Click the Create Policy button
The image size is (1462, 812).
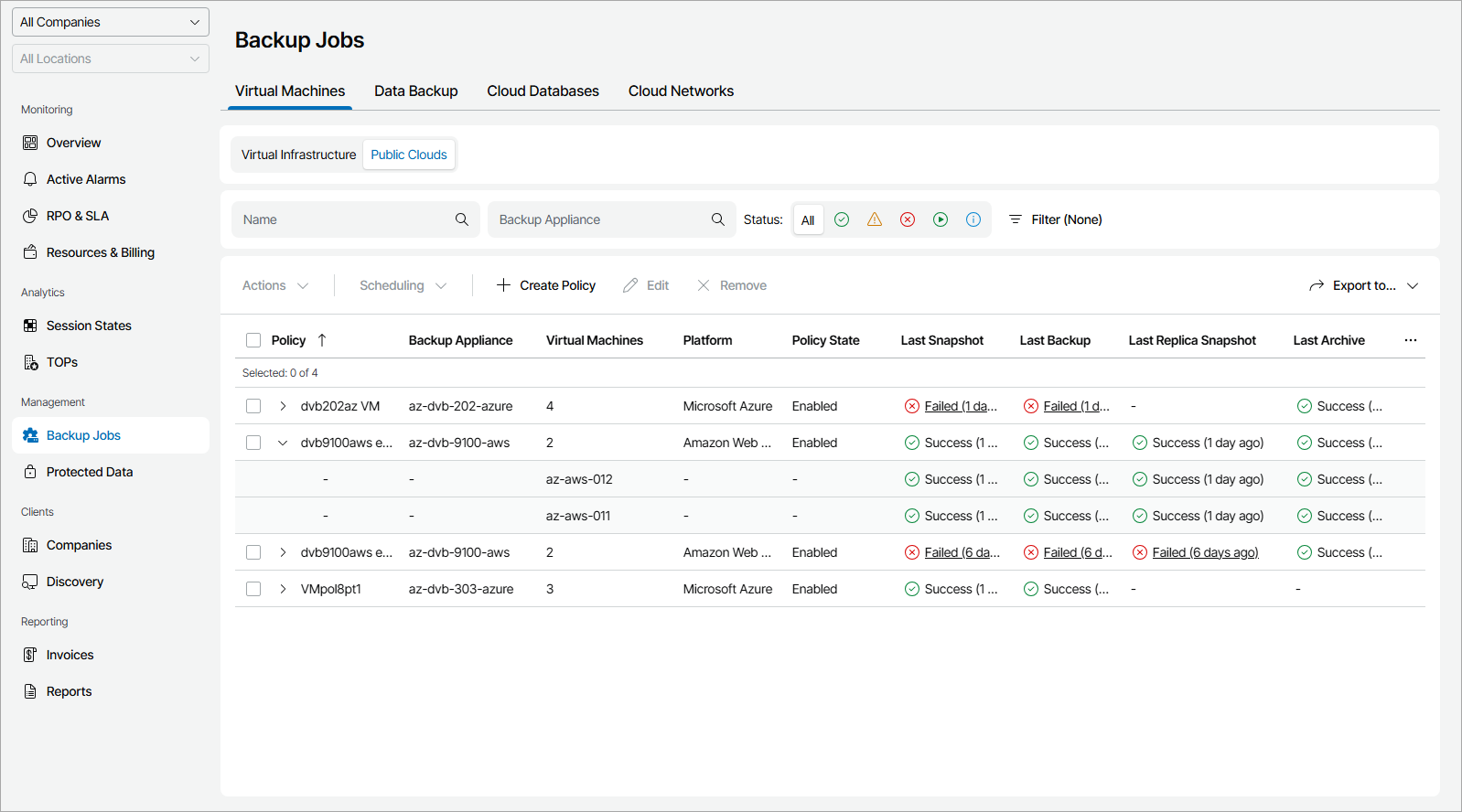[x=546, y=285]
